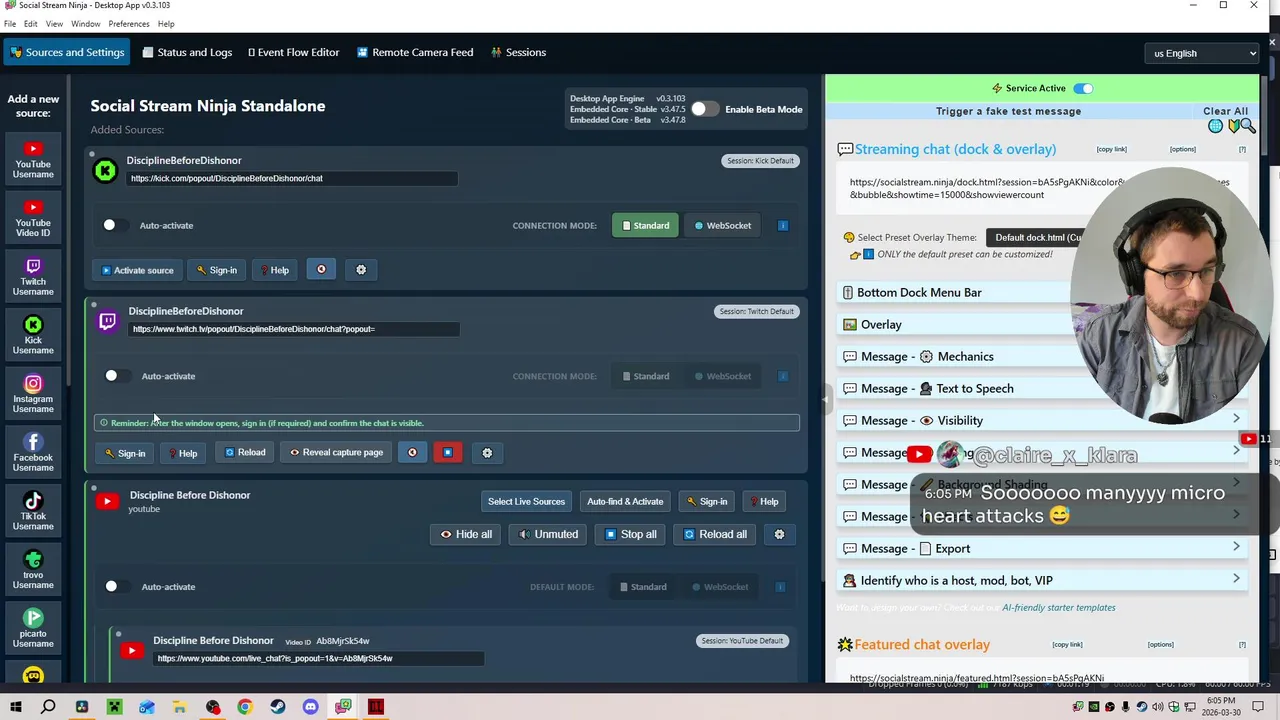Screen dimensions: 1280x720
Task: Open the Preferences menu
Action: pyautogui.click(x=129, y=24)
